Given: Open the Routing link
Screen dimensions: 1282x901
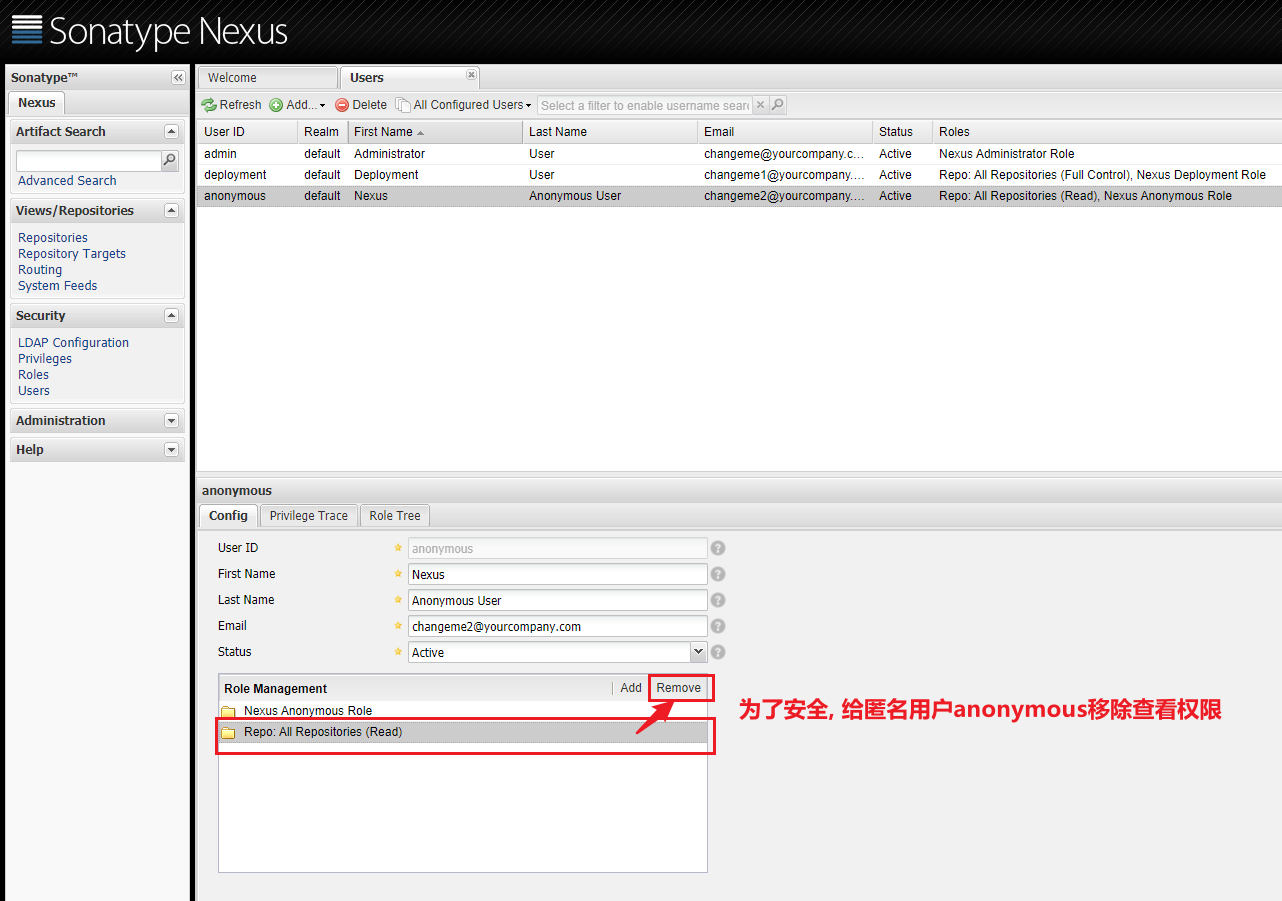Looking at the screenshot, I should coord(40,270).
